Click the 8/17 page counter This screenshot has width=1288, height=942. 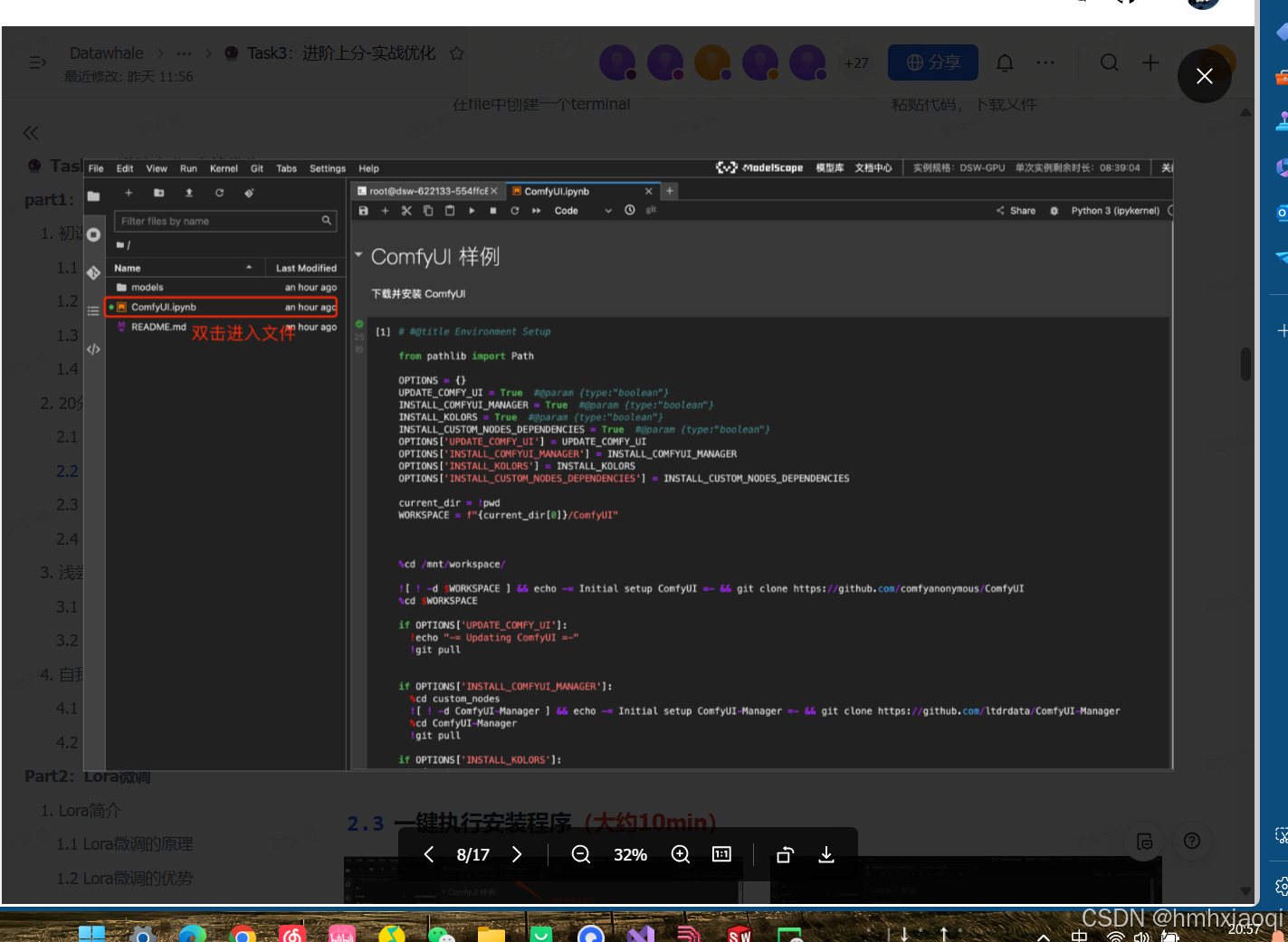point(472,854)
